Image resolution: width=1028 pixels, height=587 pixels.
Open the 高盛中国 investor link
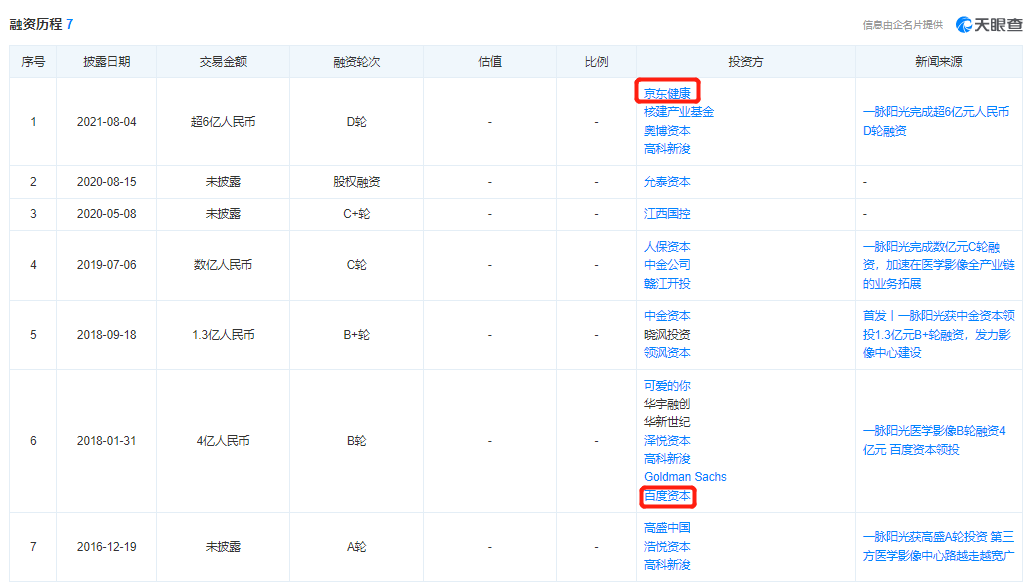667,528
